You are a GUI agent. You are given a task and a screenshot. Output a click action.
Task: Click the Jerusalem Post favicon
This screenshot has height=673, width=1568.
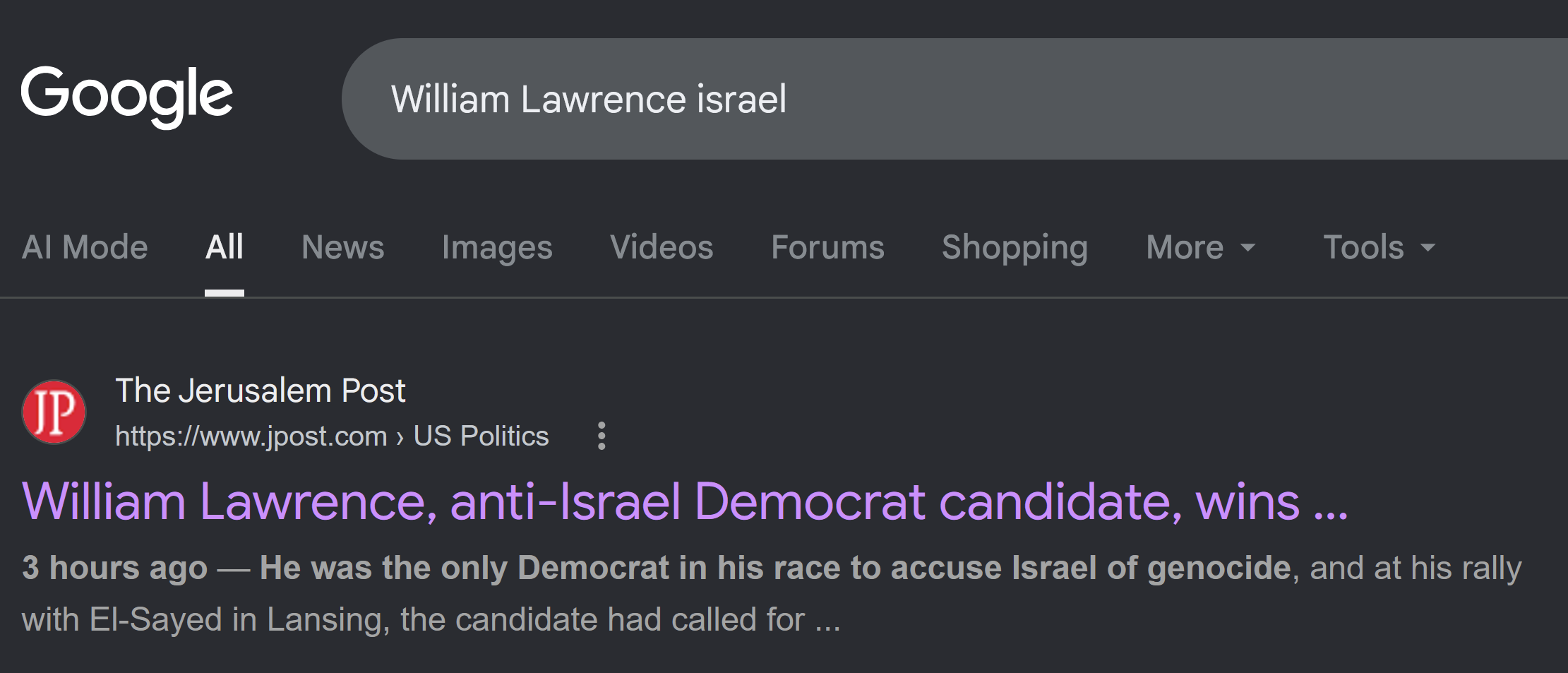tap(54, 412)
